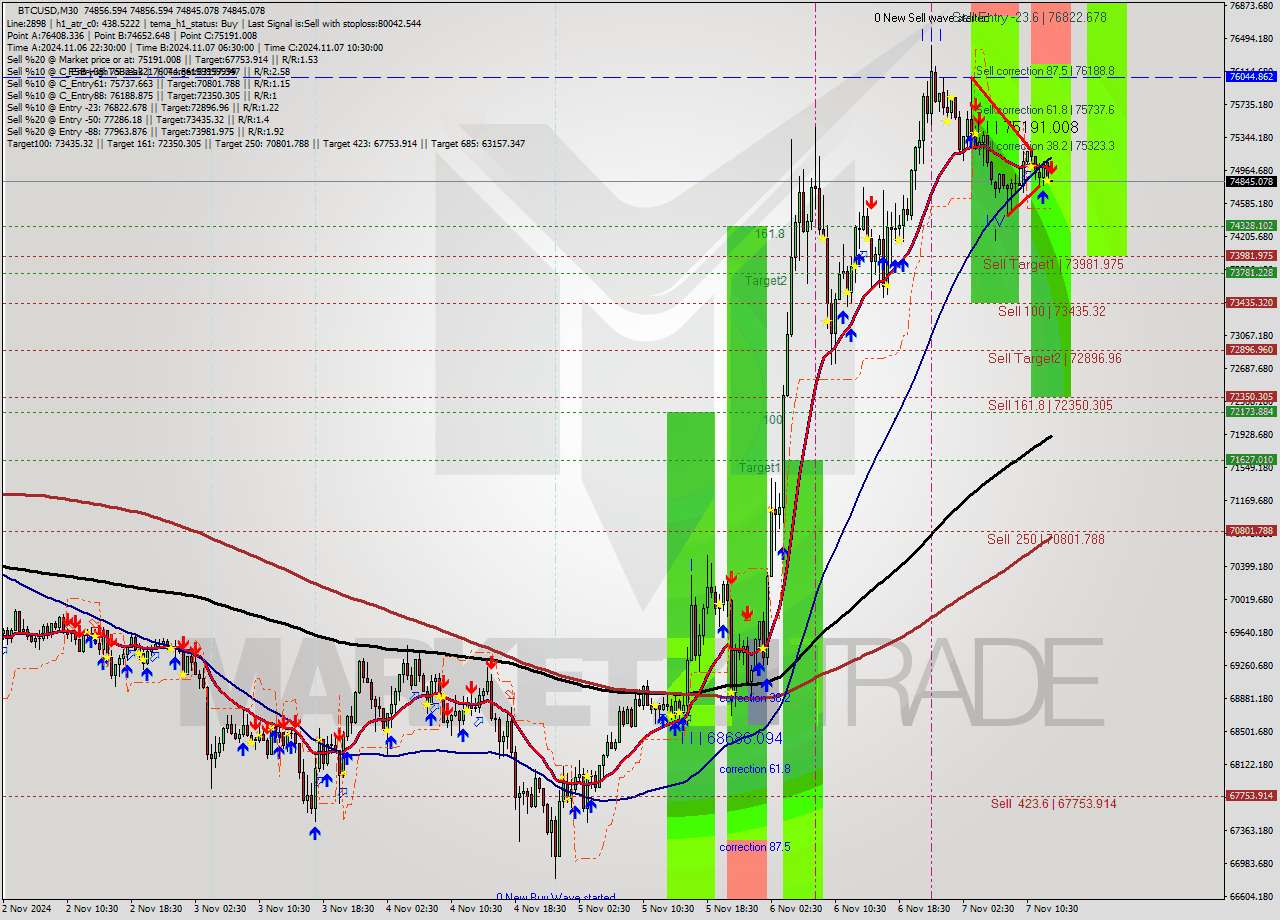
Task: Click the 'Sell correction 87.5 | 76188.8' label
Action: click(1044, 71)
